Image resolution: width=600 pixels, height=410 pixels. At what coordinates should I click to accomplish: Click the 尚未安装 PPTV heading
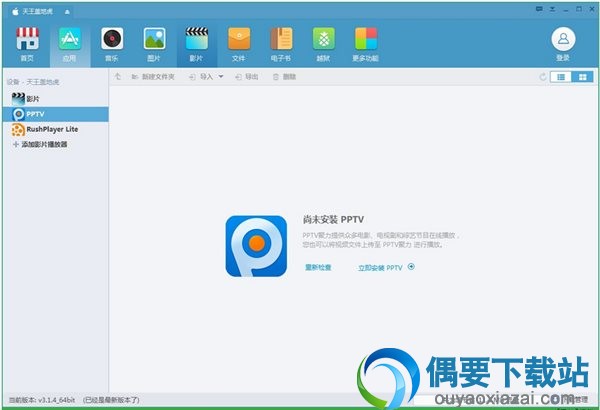(x=333, y=219)
